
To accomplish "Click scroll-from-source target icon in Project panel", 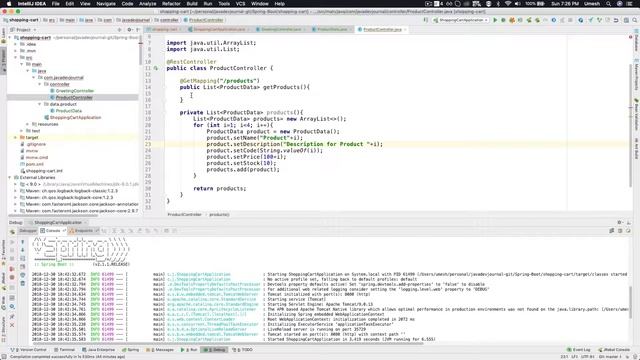I will click(120, 30).
